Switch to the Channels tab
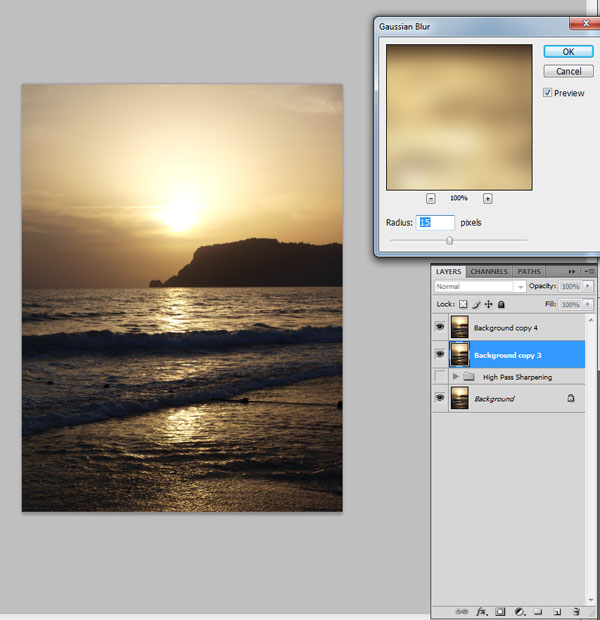The image size is (600, 620). click(489, 272)
